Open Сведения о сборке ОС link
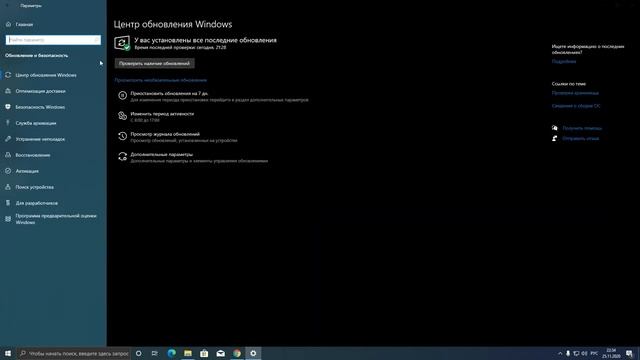The height and width of the screenshot is (360, 640). (x=576, y=106)
